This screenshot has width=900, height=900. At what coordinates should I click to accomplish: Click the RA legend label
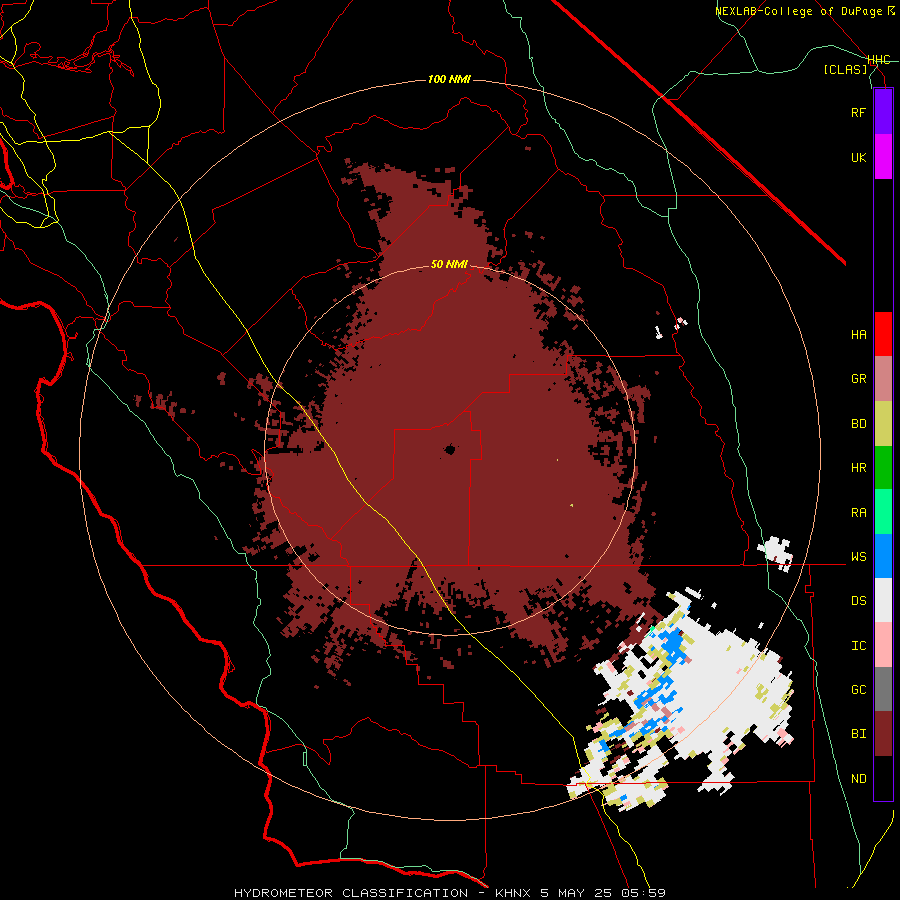coord(858,513)
